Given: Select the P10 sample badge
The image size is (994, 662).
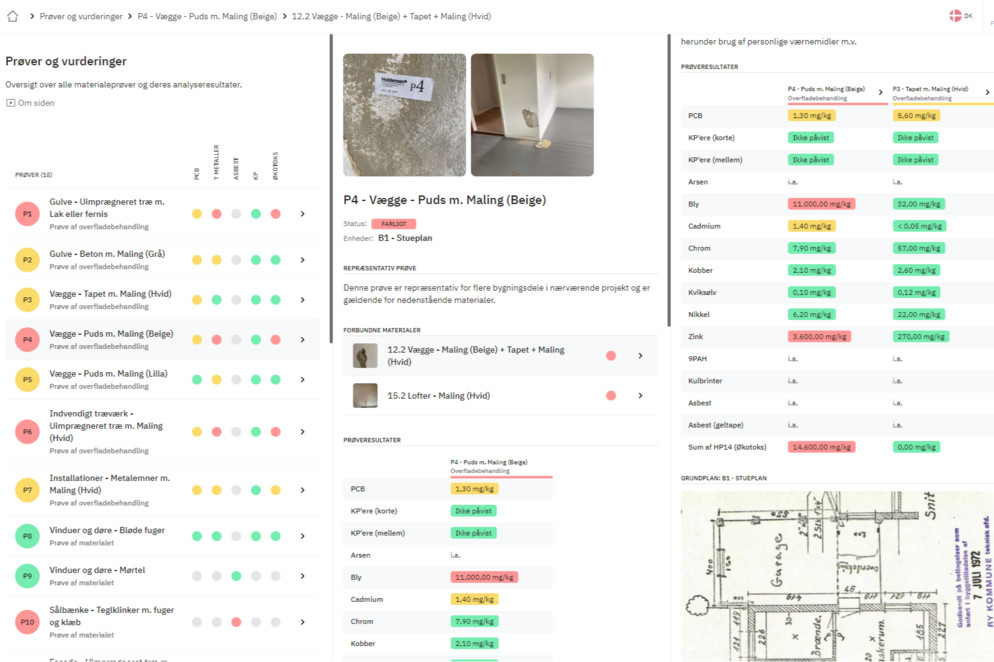Looking at the screenshot, I should click(27, 622).
